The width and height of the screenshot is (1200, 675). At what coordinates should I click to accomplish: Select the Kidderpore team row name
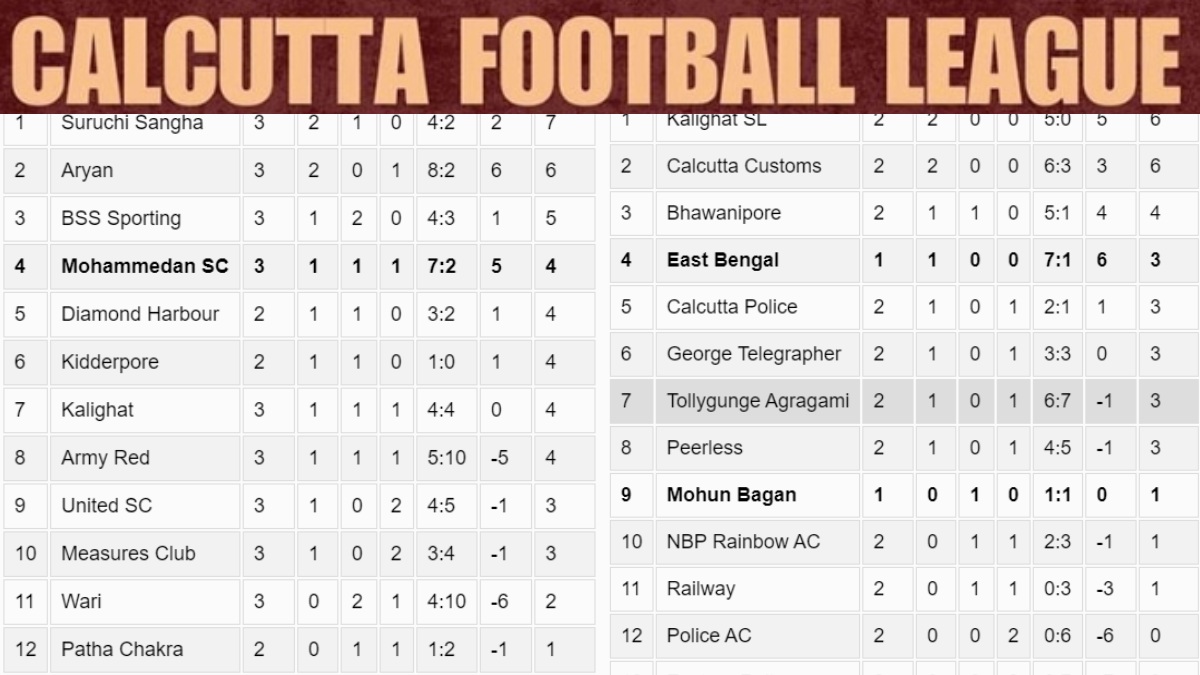110,362
